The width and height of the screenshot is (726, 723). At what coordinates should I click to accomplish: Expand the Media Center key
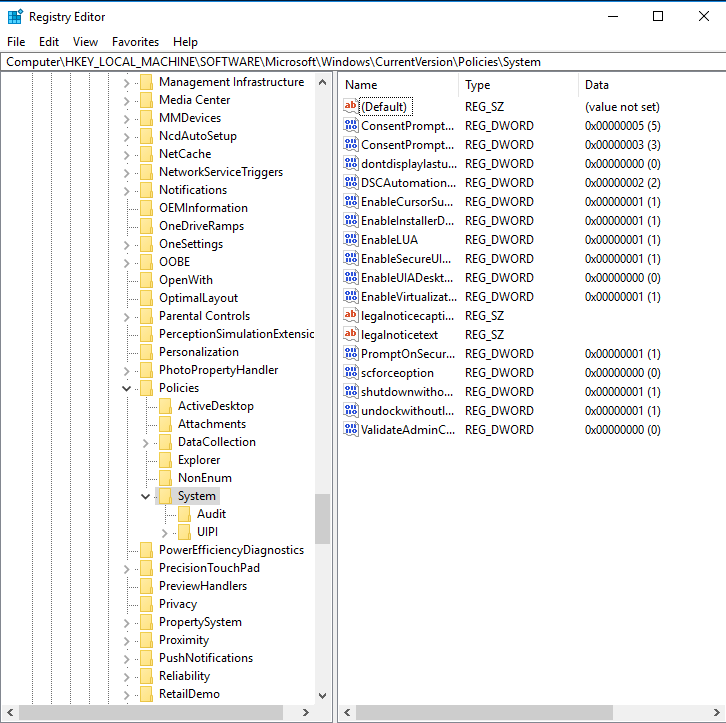pos(126,100)
